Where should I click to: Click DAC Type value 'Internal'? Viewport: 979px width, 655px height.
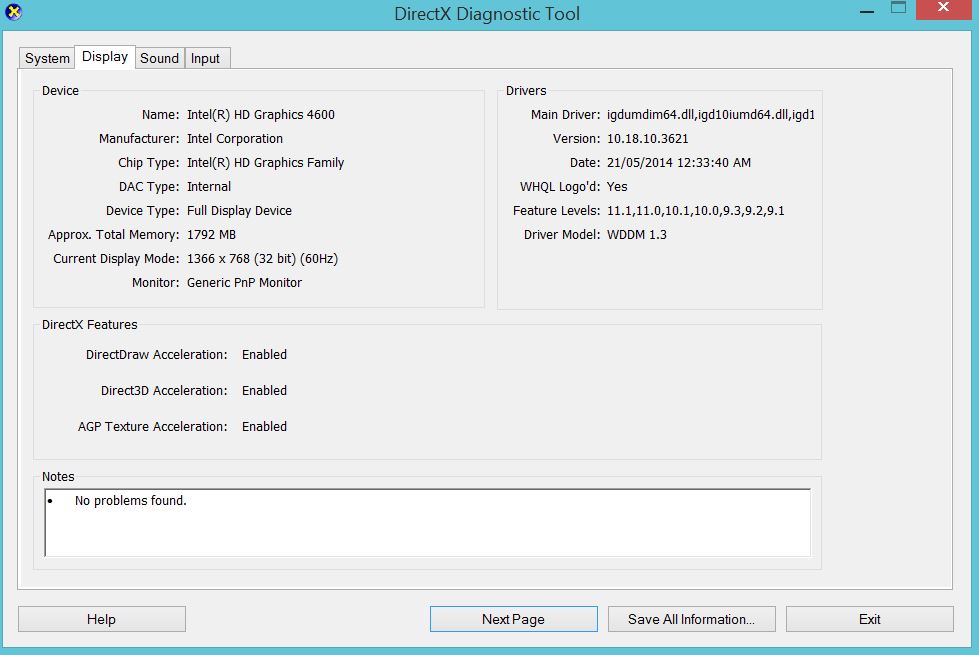[x=209, y=187]
